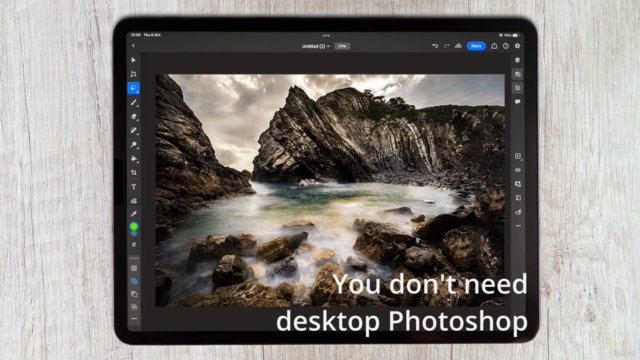Select the Eyedropper tool
This screenshot has height=360, width=640.
[x=133, y=213]
